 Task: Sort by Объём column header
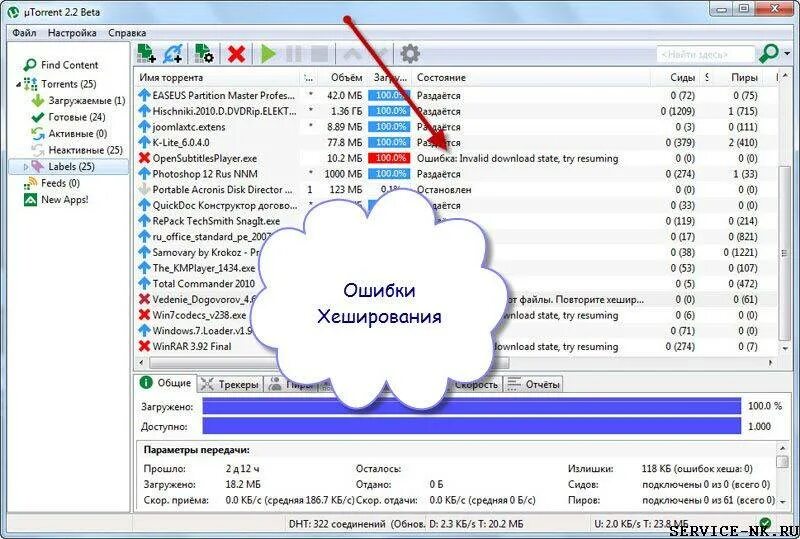click(346, 78)
